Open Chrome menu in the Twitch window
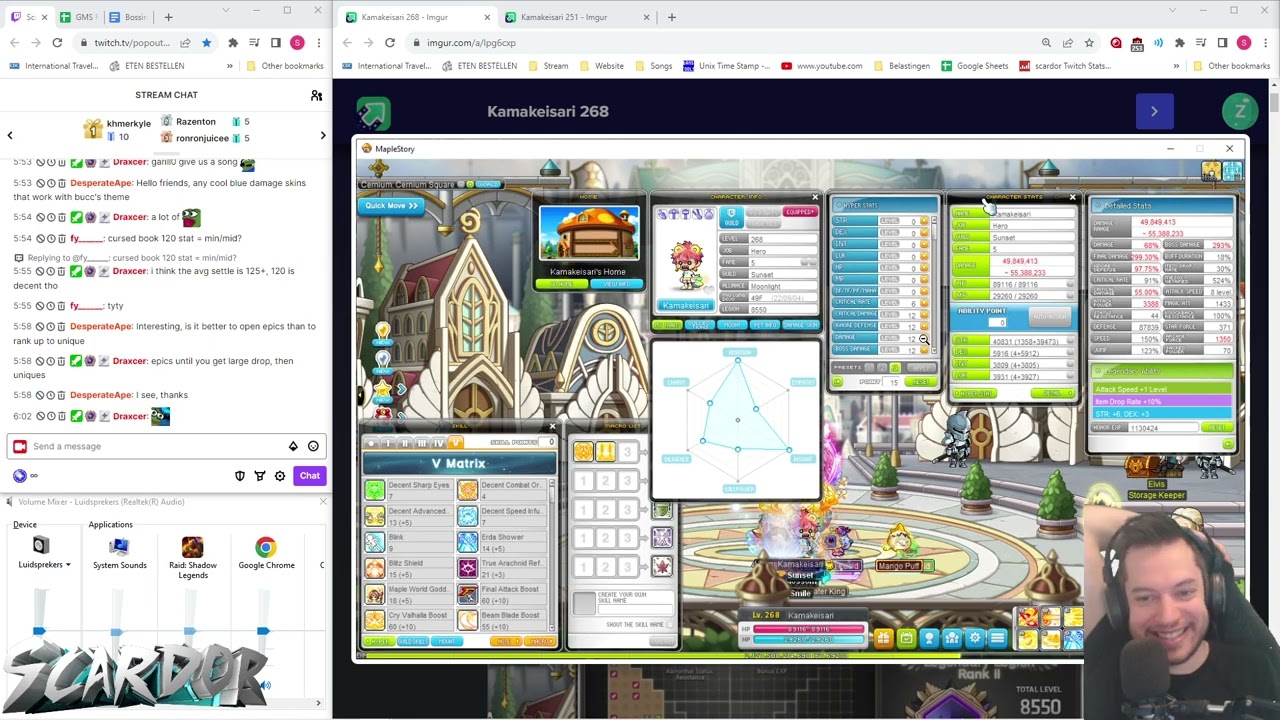This screenshot has height=720, width=1280. coord(318,43)
